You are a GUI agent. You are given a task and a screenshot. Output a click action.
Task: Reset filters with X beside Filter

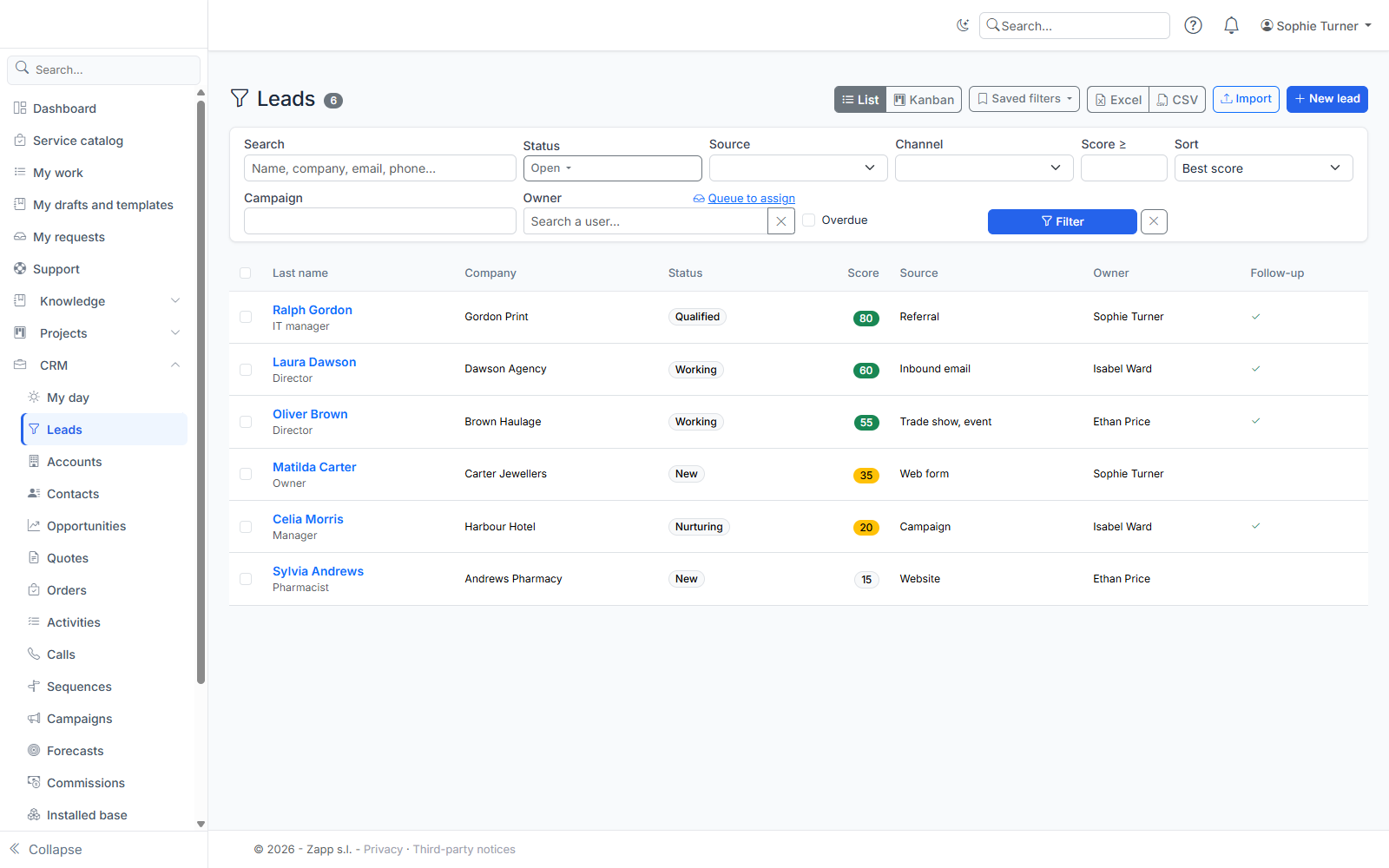tap(1154, 221)
